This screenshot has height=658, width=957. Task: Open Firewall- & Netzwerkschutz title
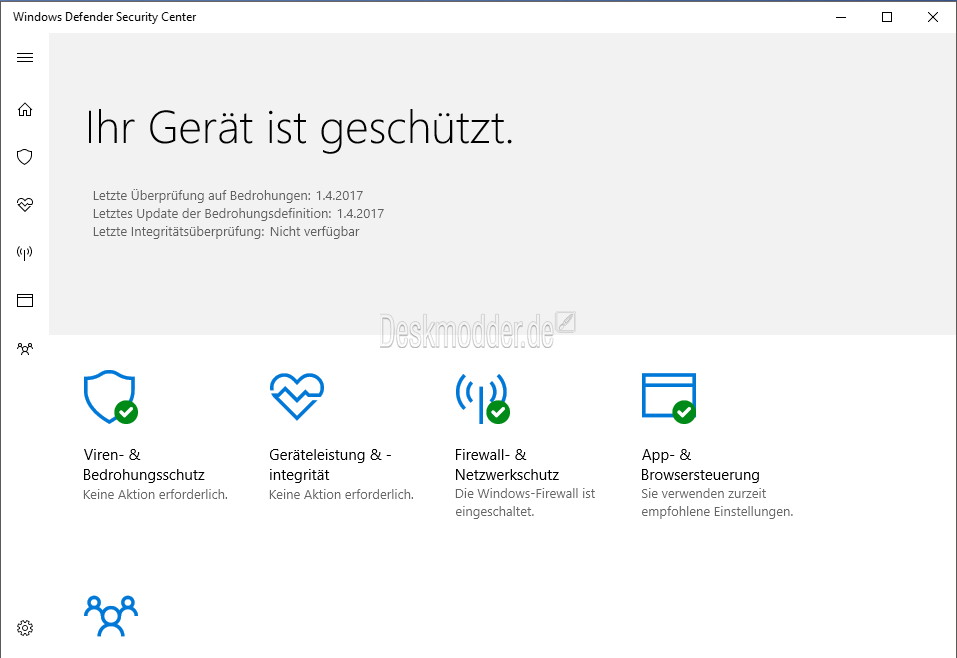coord(507,465)
